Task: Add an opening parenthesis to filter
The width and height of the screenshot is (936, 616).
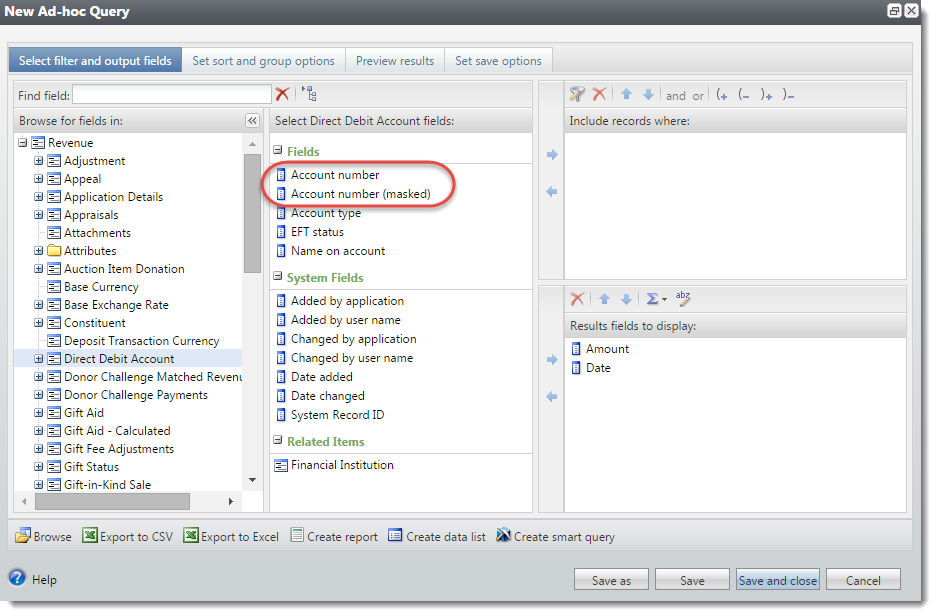Action: click(722, 95)
